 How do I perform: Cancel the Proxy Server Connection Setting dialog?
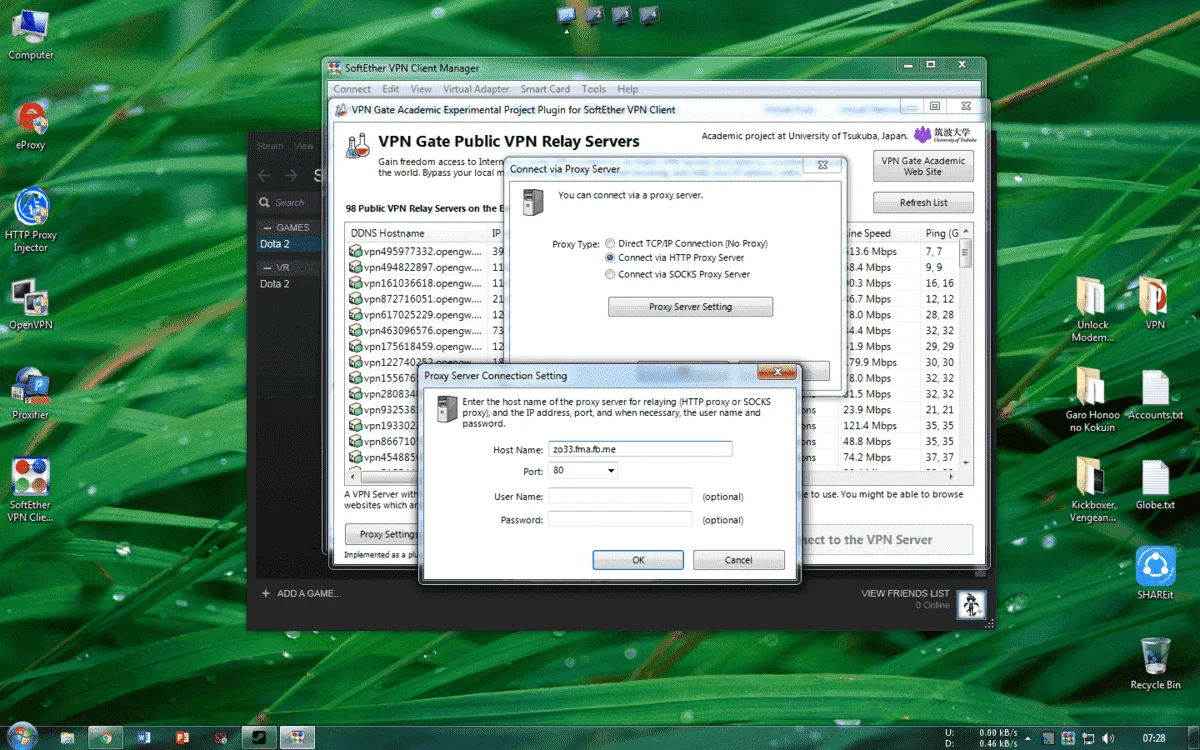pyautogui.click(x=738, y=560)
